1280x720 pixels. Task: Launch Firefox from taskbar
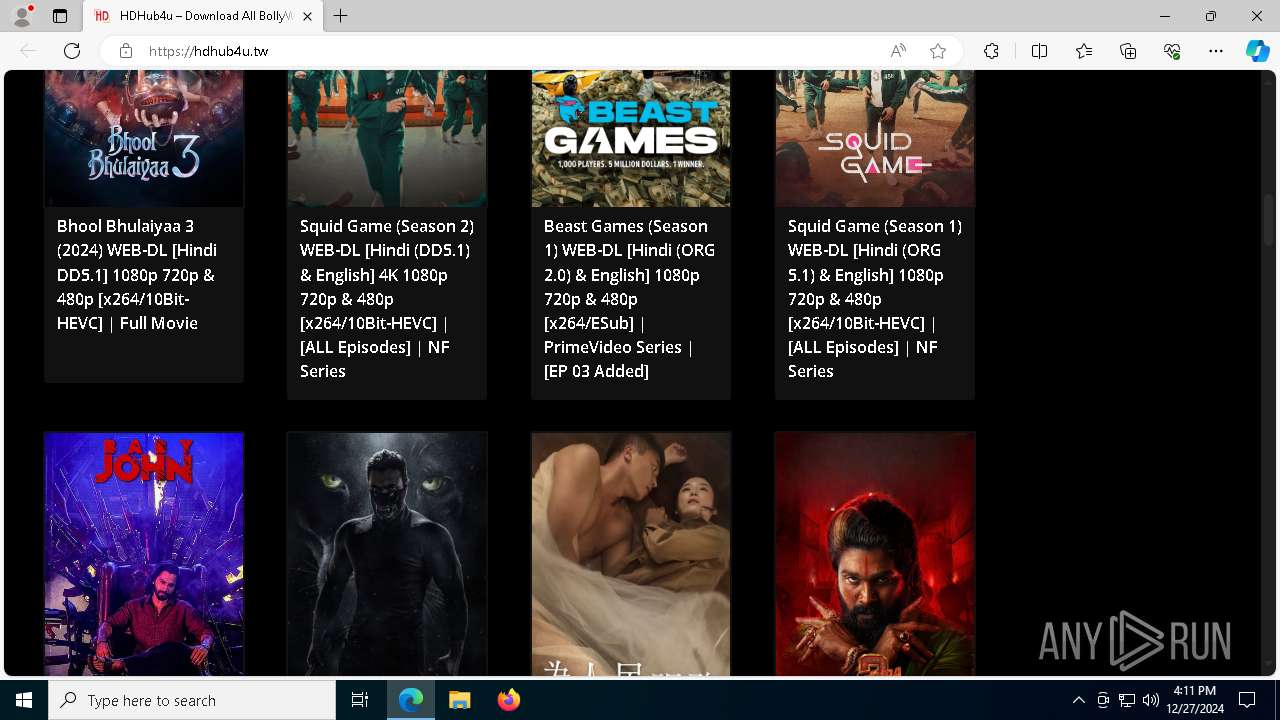pyautogui.click(x=509, y=700)
